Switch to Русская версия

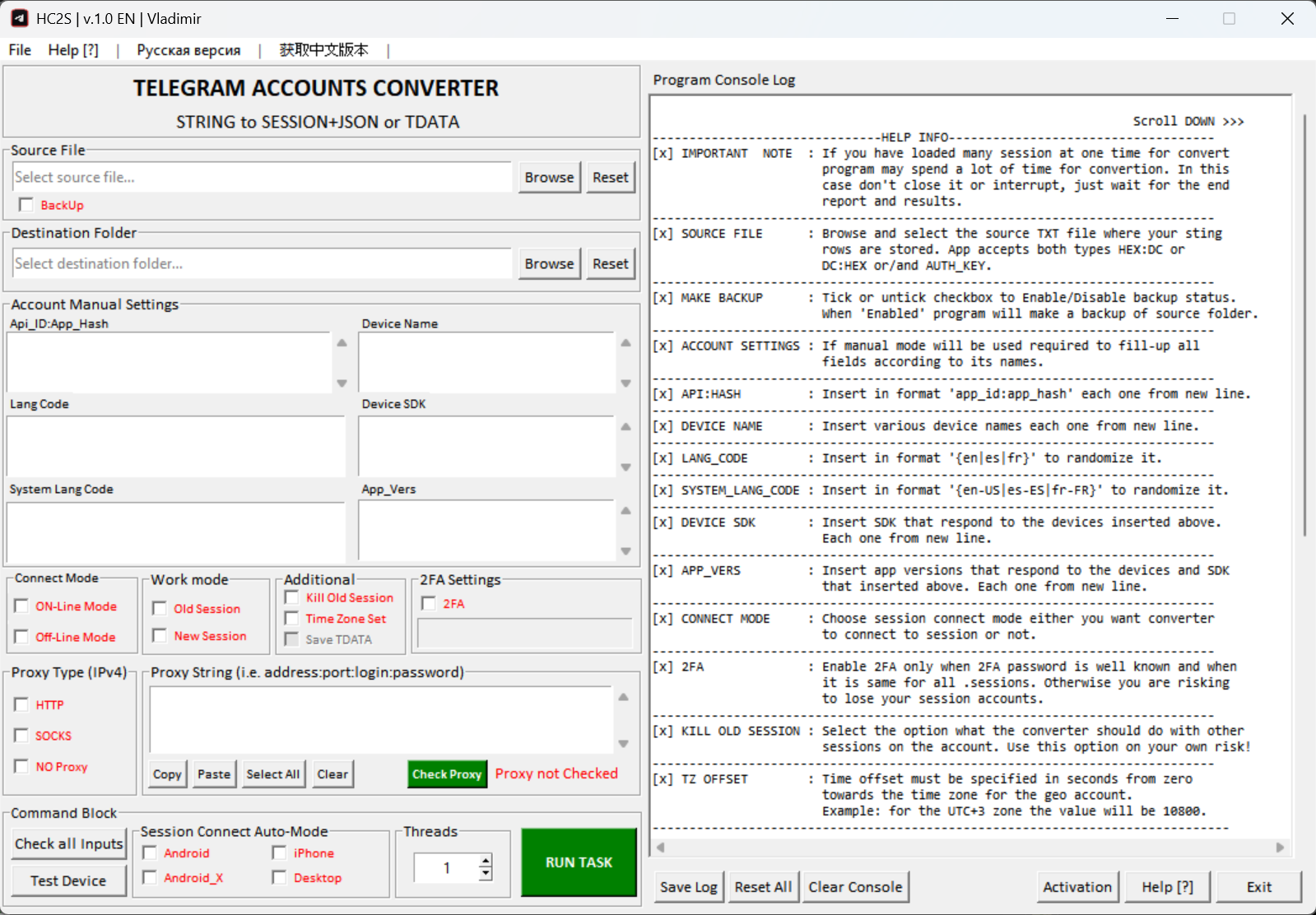(188, 50)
